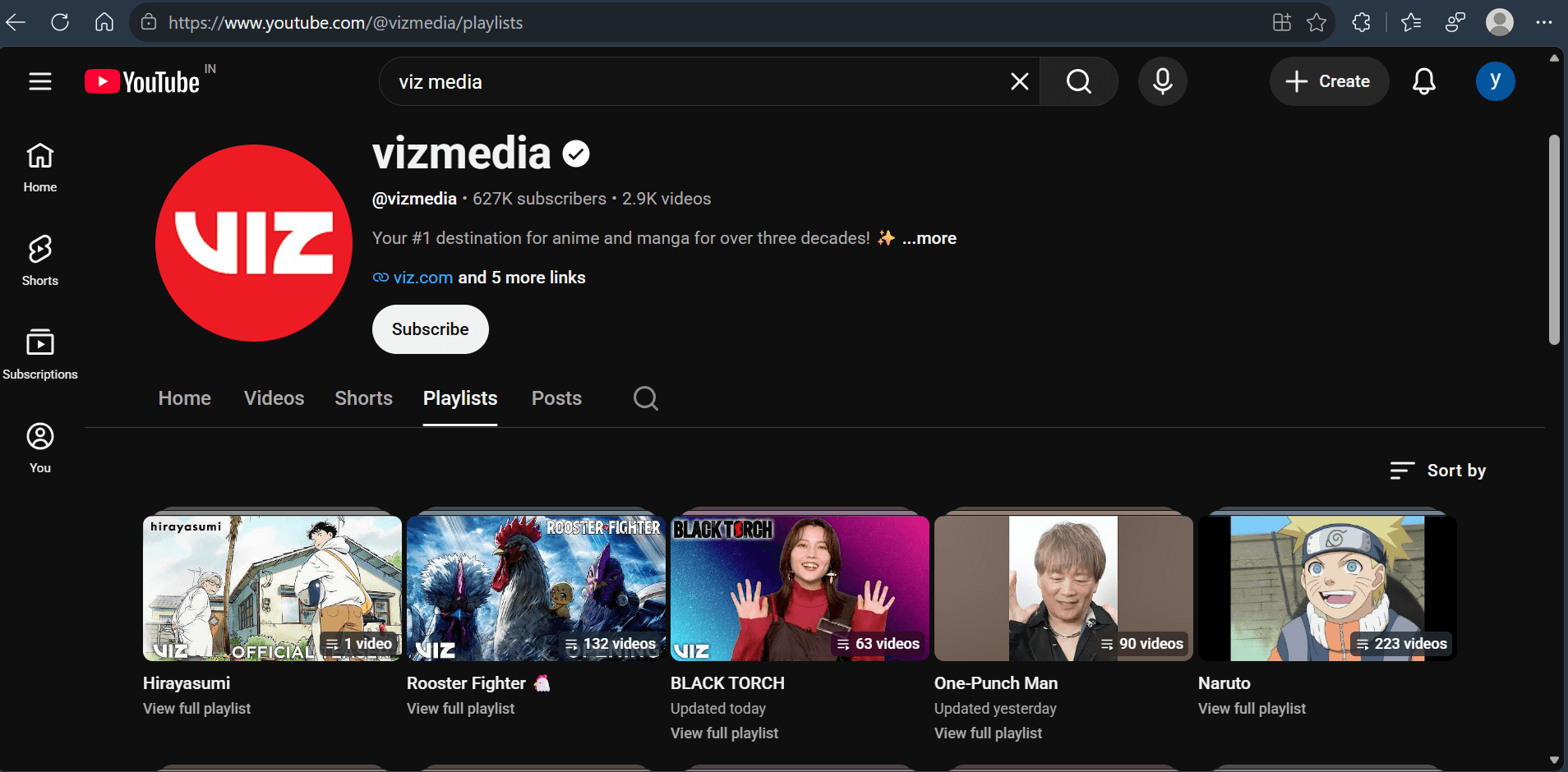Viewport: 1568px width, 772px height.
Task: Click the vizmedia channel avatar logo
Action: [x=254, y=243]
